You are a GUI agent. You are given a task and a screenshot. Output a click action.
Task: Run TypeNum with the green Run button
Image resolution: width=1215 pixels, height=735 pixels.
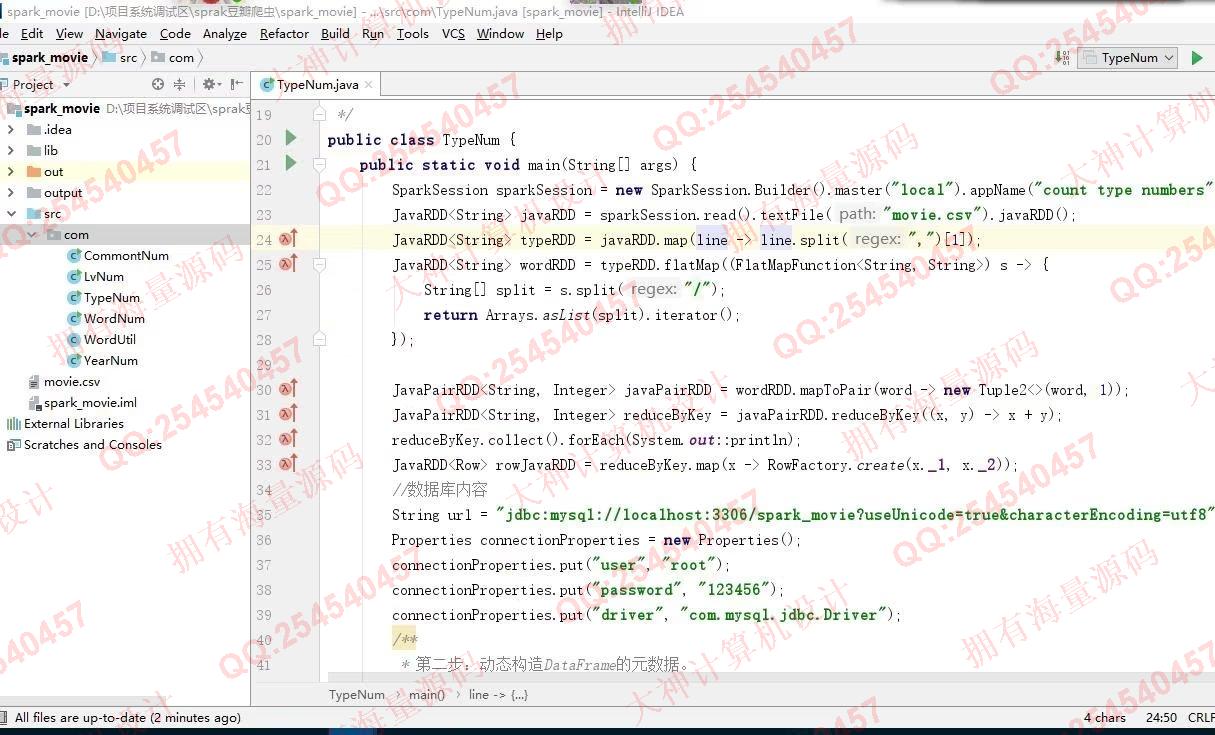point(1197,58)
